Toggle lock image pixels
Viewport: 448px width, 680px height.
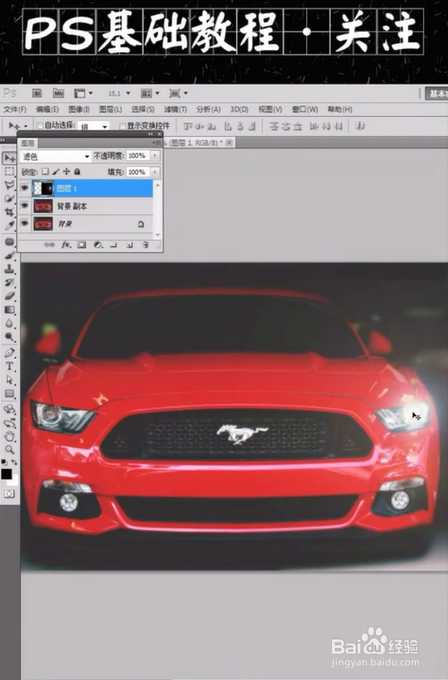pos(56,172)
